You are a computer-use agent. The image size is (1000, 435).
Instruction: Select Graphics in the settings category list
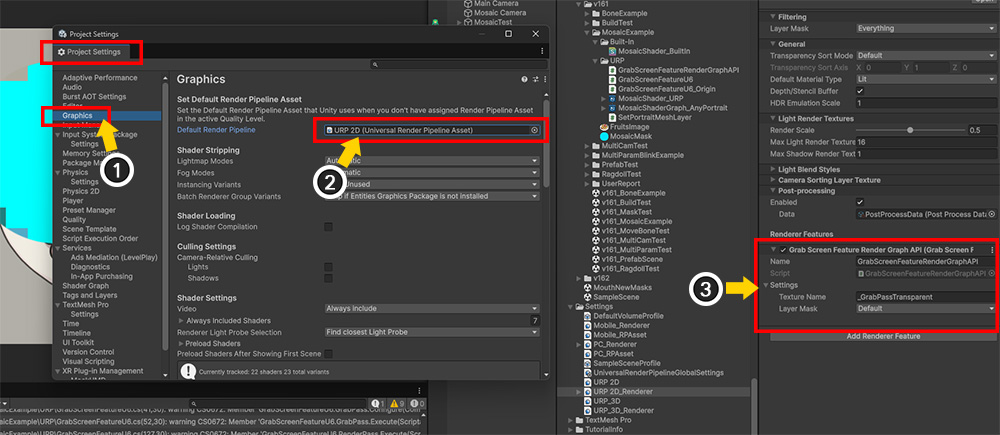[78, 115]
